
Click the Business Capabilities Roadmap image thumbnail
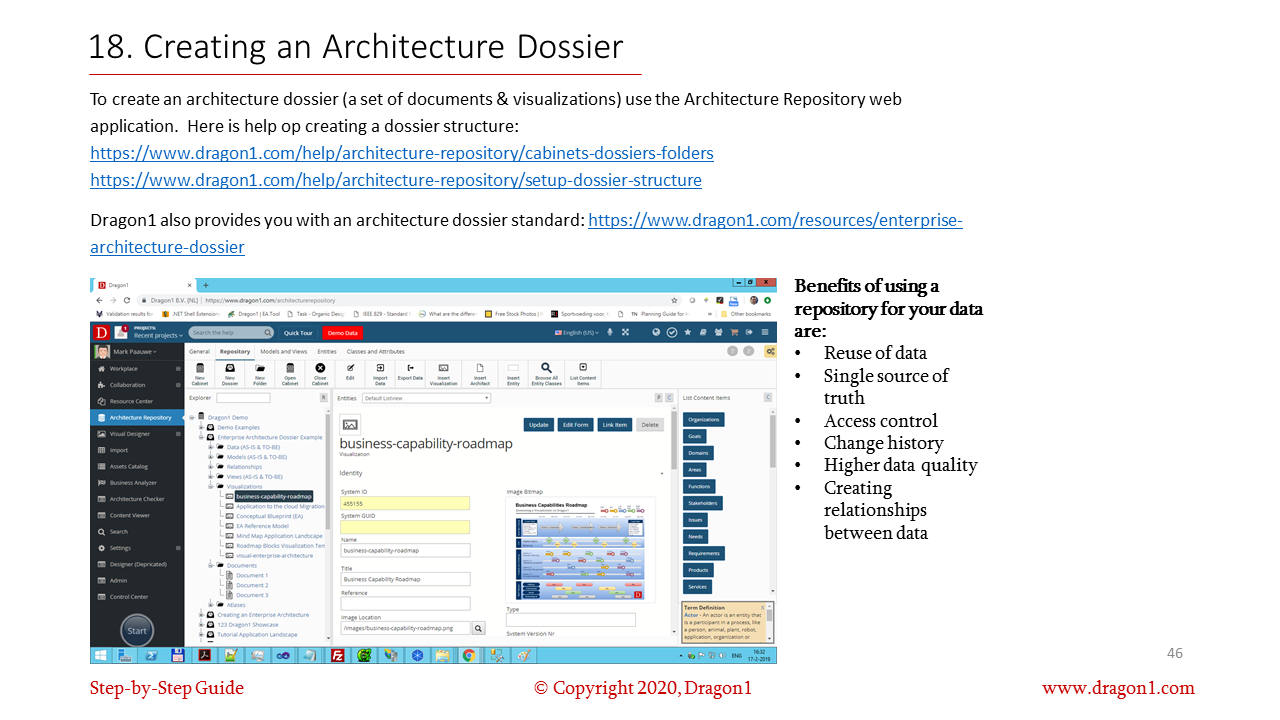tap(579, 550)
